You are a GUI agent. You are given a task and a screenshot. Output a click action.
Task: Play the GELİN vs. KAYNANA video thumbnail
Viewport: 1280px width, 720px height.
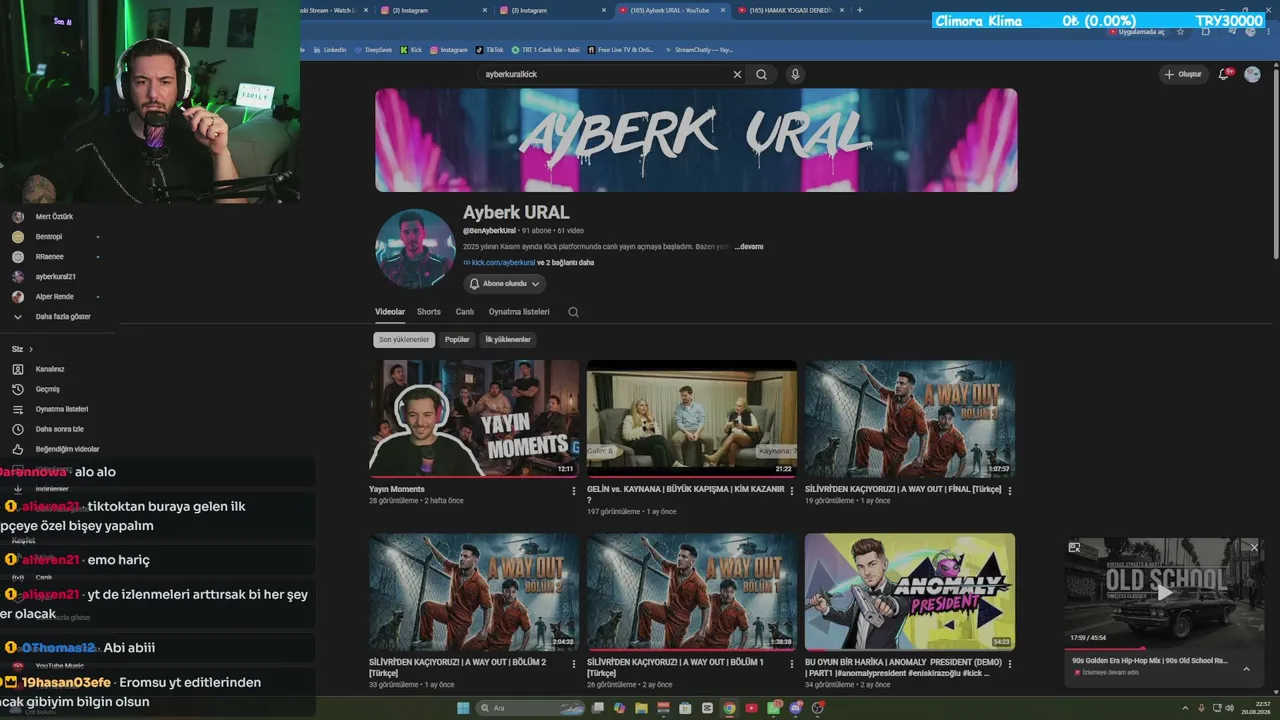tap(692, 419)
